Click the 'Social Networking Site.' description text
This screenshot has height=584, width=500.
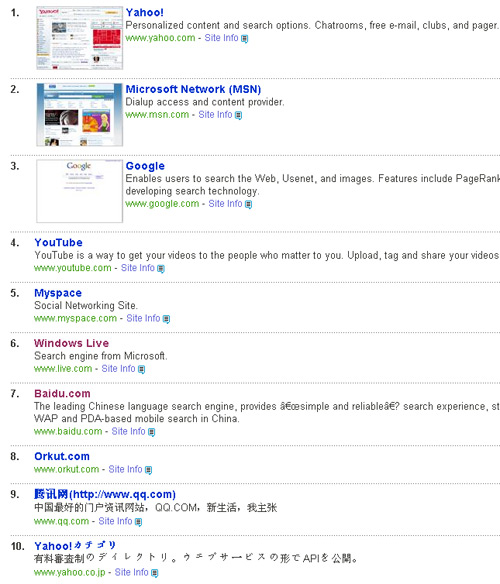pos(86,305)
